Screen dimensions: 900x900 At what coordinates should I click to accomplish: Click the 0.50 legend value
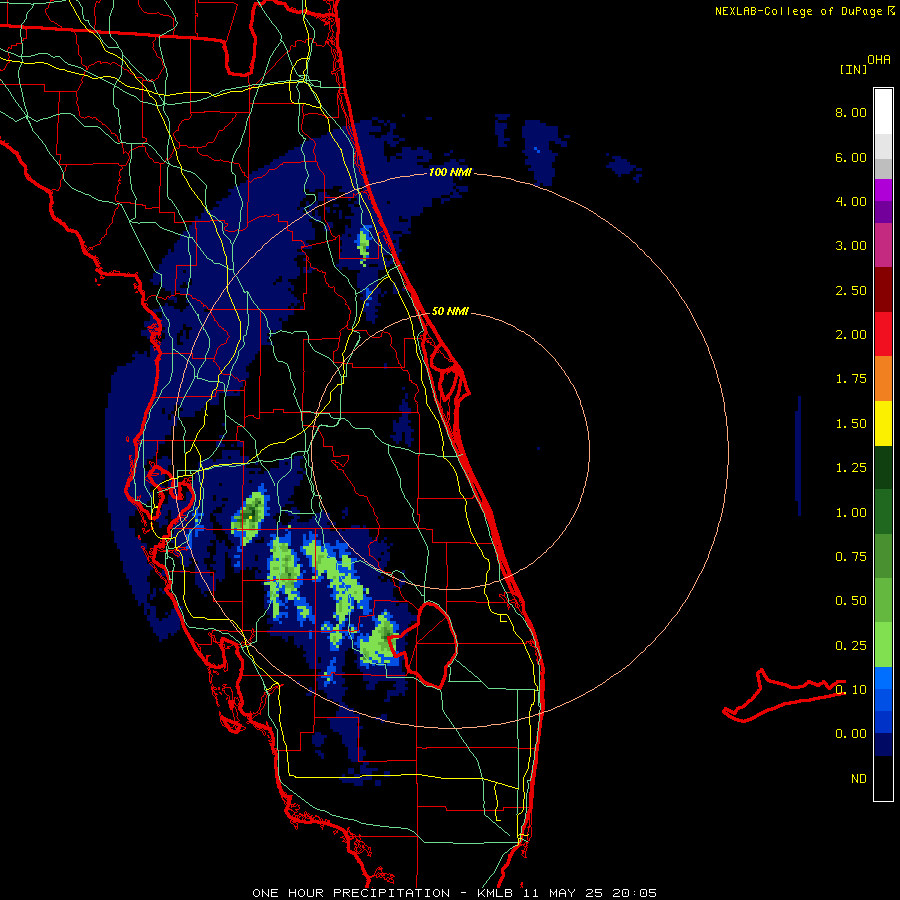click(x=851, y=601)
